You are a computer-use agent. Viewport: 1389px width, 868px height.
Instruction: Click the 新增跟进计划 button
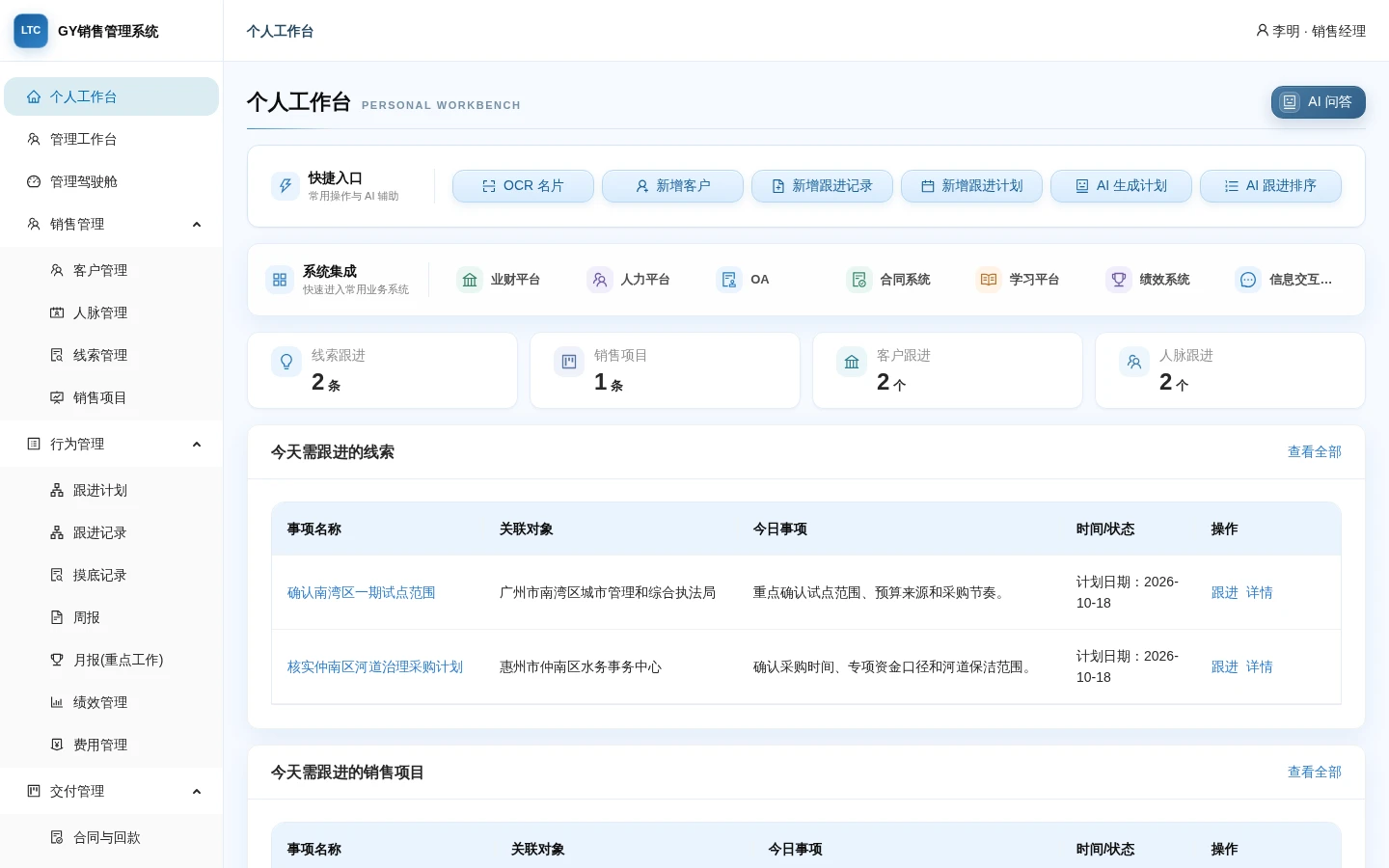click(971, 186)
